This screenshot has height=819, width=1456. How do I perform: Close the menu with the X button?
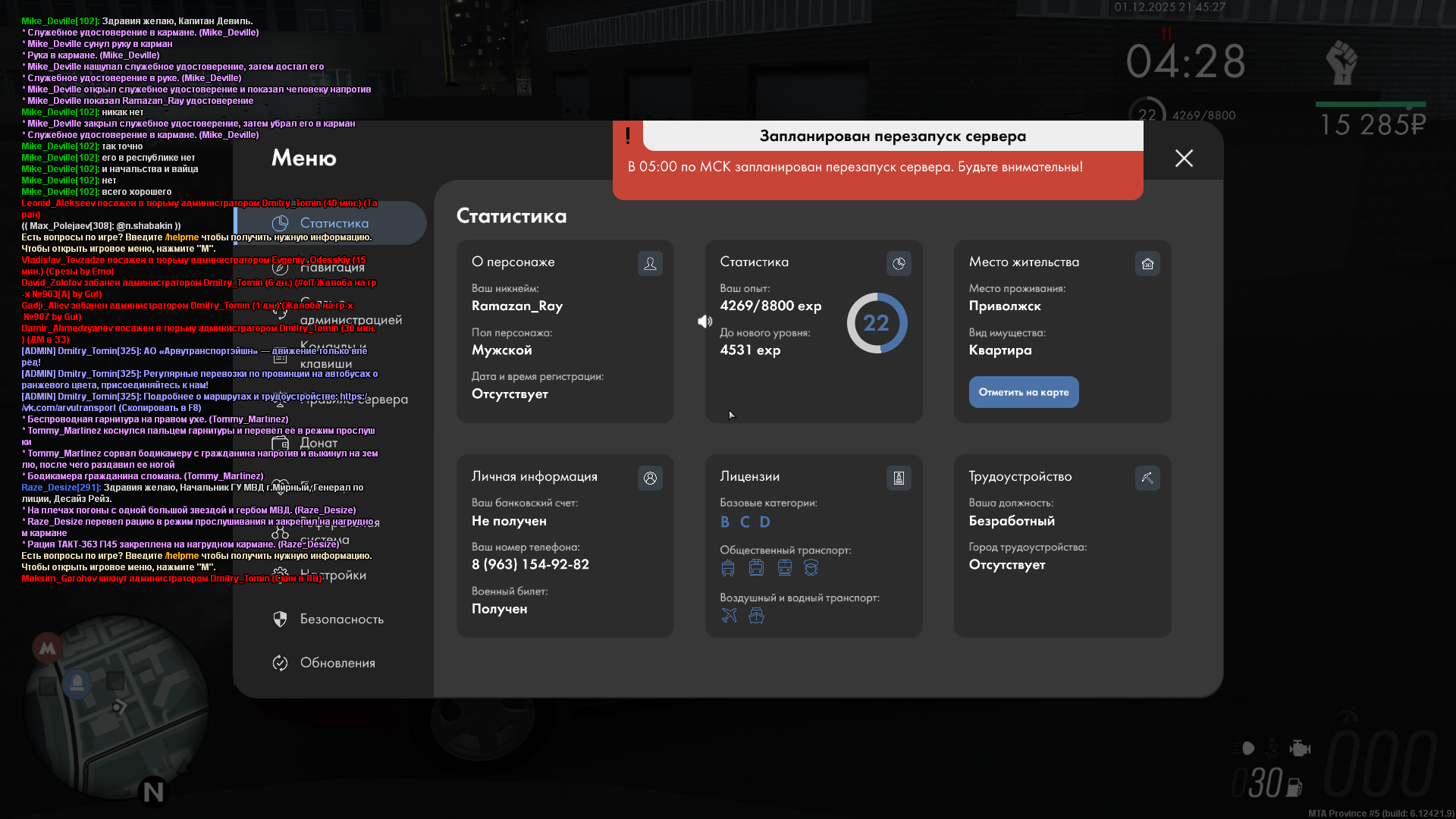1184,158
